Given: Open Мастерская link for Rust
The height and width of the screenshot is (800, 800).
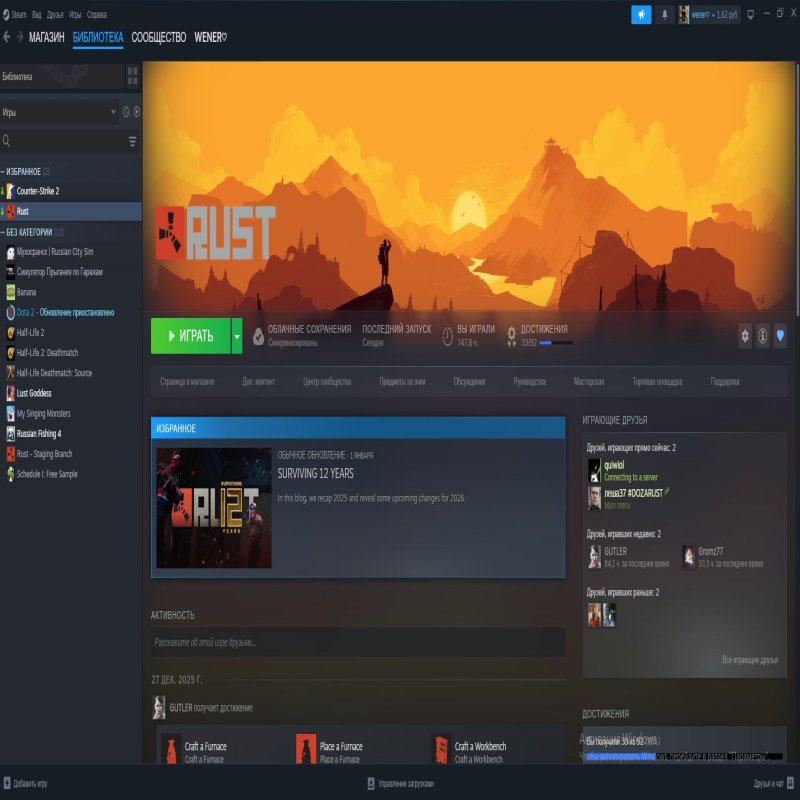Looking at the screenshot, I should pos(588,382).
